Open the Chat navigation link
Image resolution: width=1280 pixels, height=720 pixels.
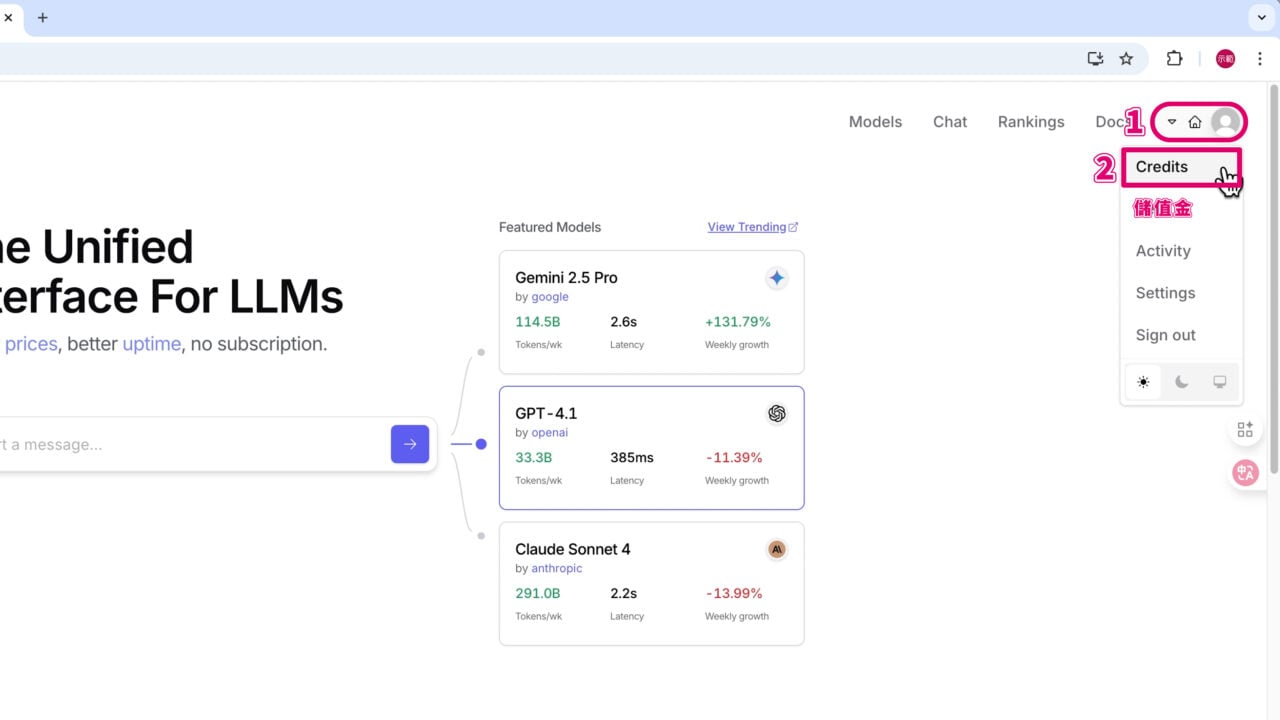pyautogui.click(x=950, y=122)
